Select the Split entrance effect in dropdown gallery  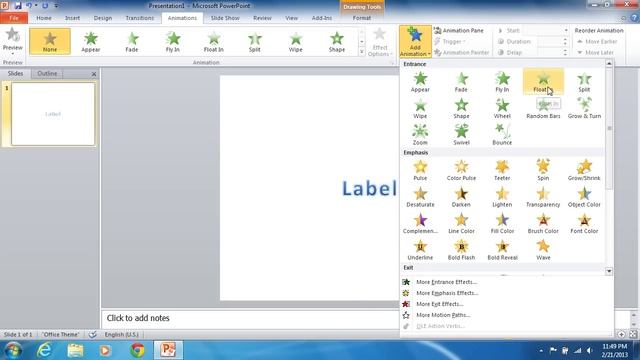[584, 82]
